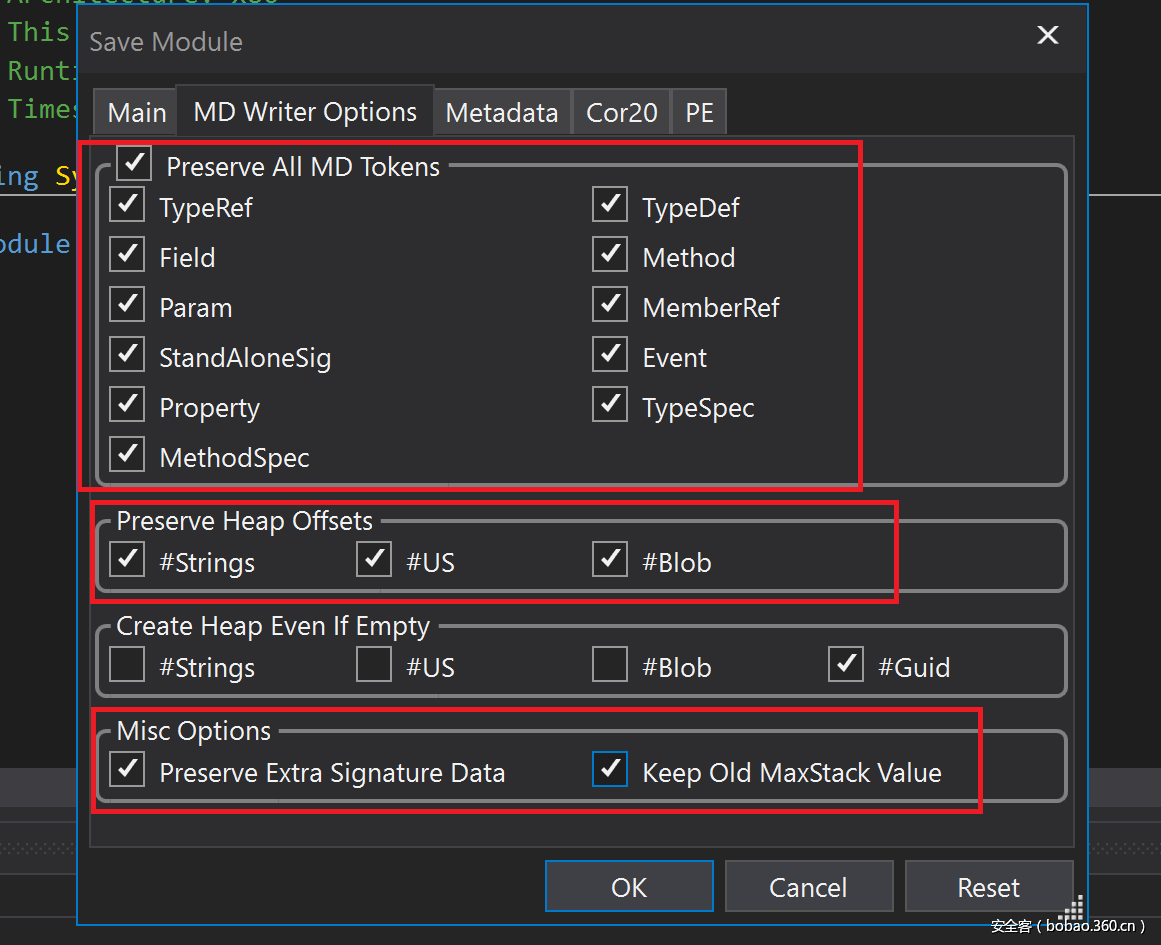Image resolution: width=1161 pixels, height=945 pixels.
Task: Switch to the Main tab
Action: coord(137,113)
